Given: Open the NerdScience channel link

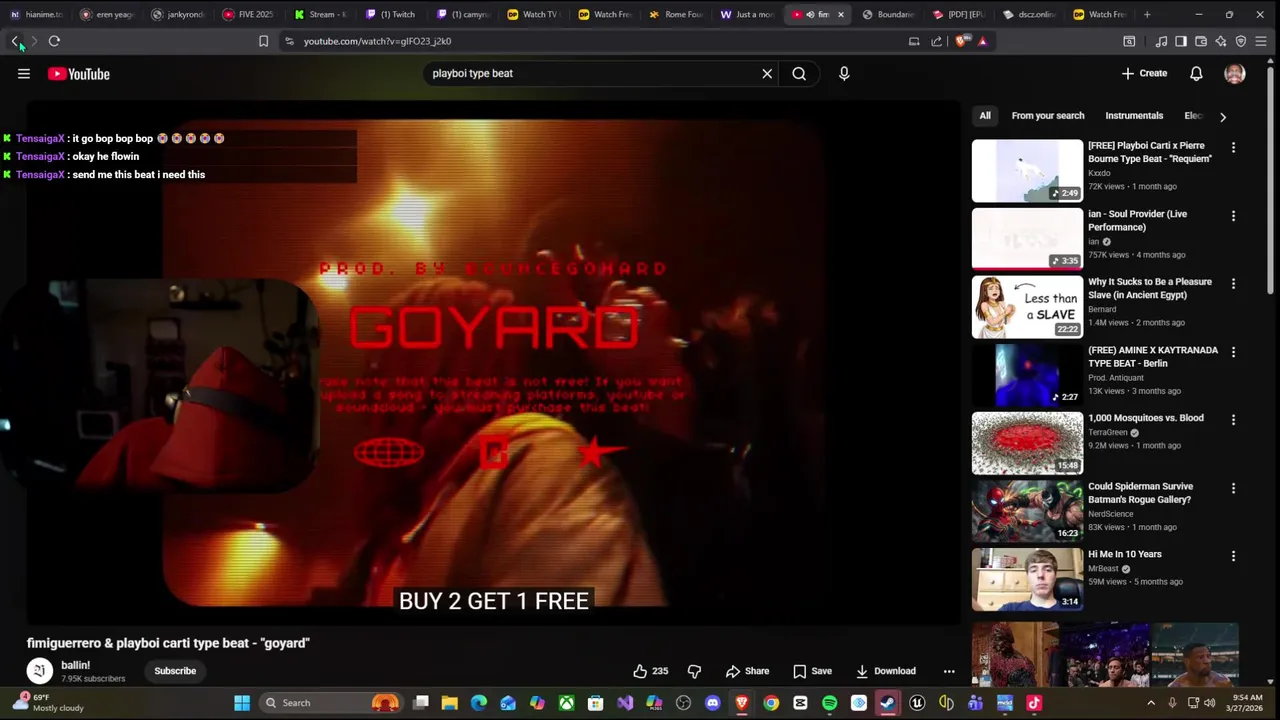Looking at the screenshot, I should click(x=1109, y=513).
